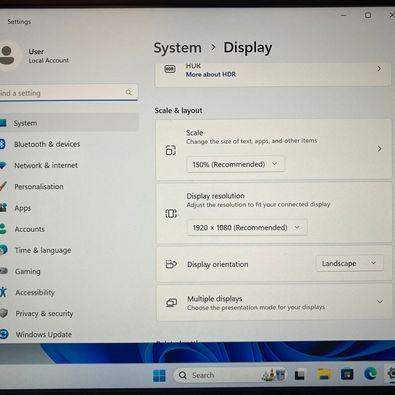The height and width of the screenshot is (395, 395).
Task: Click the black Task View taskbar icon
Action: (x=300, y=375)
